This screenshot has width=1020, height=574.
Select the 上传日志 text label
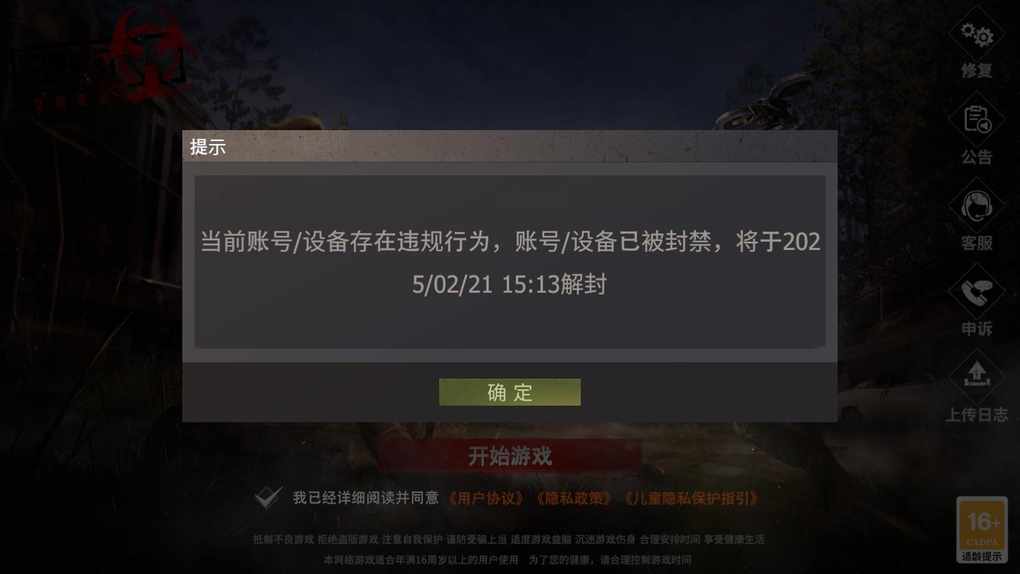pos(976,415)
